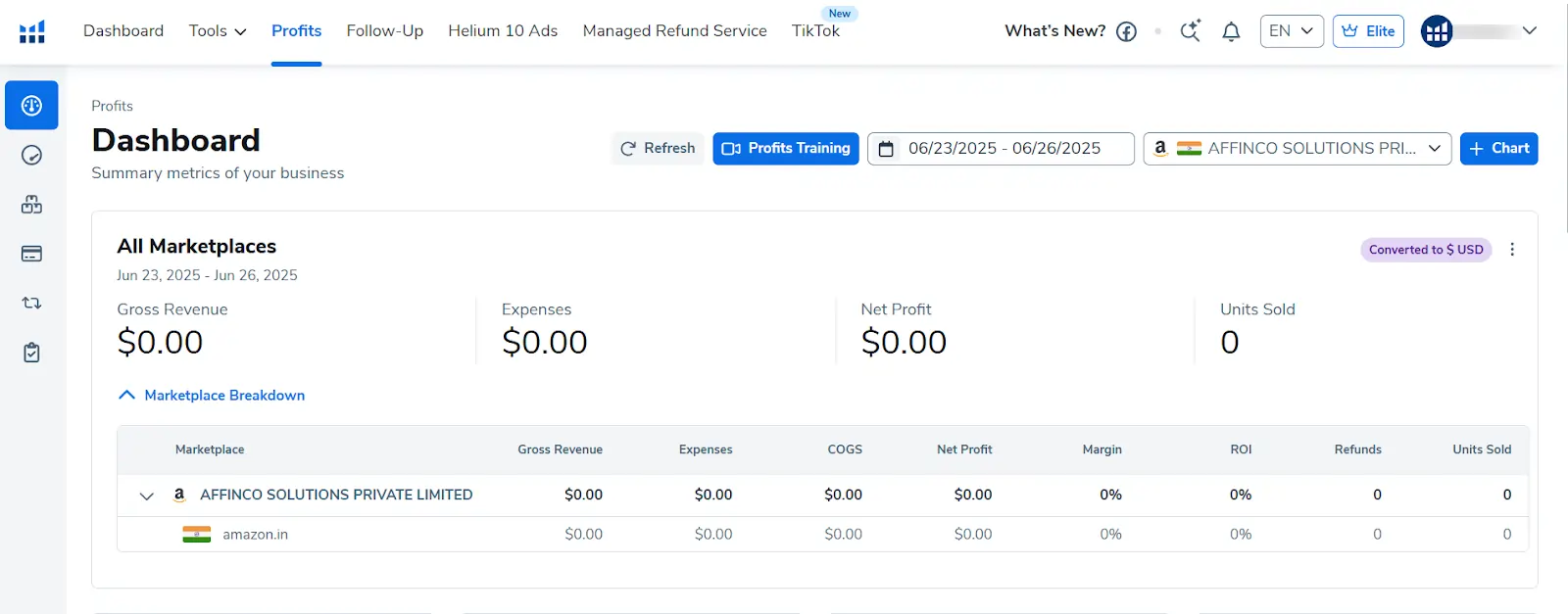Click the Net Profit summary metric label
This screenshot has height=614, width=1568.
click(x=896, y=309)
